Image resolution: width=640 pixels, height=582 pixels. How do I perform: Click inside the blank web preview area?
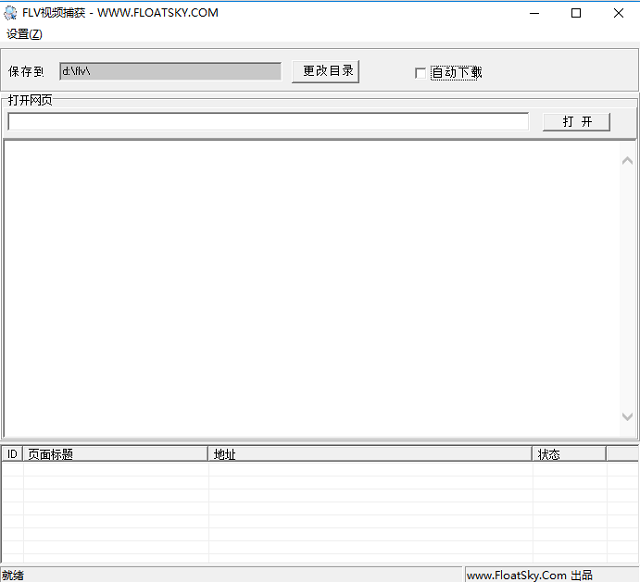(310, 290)
